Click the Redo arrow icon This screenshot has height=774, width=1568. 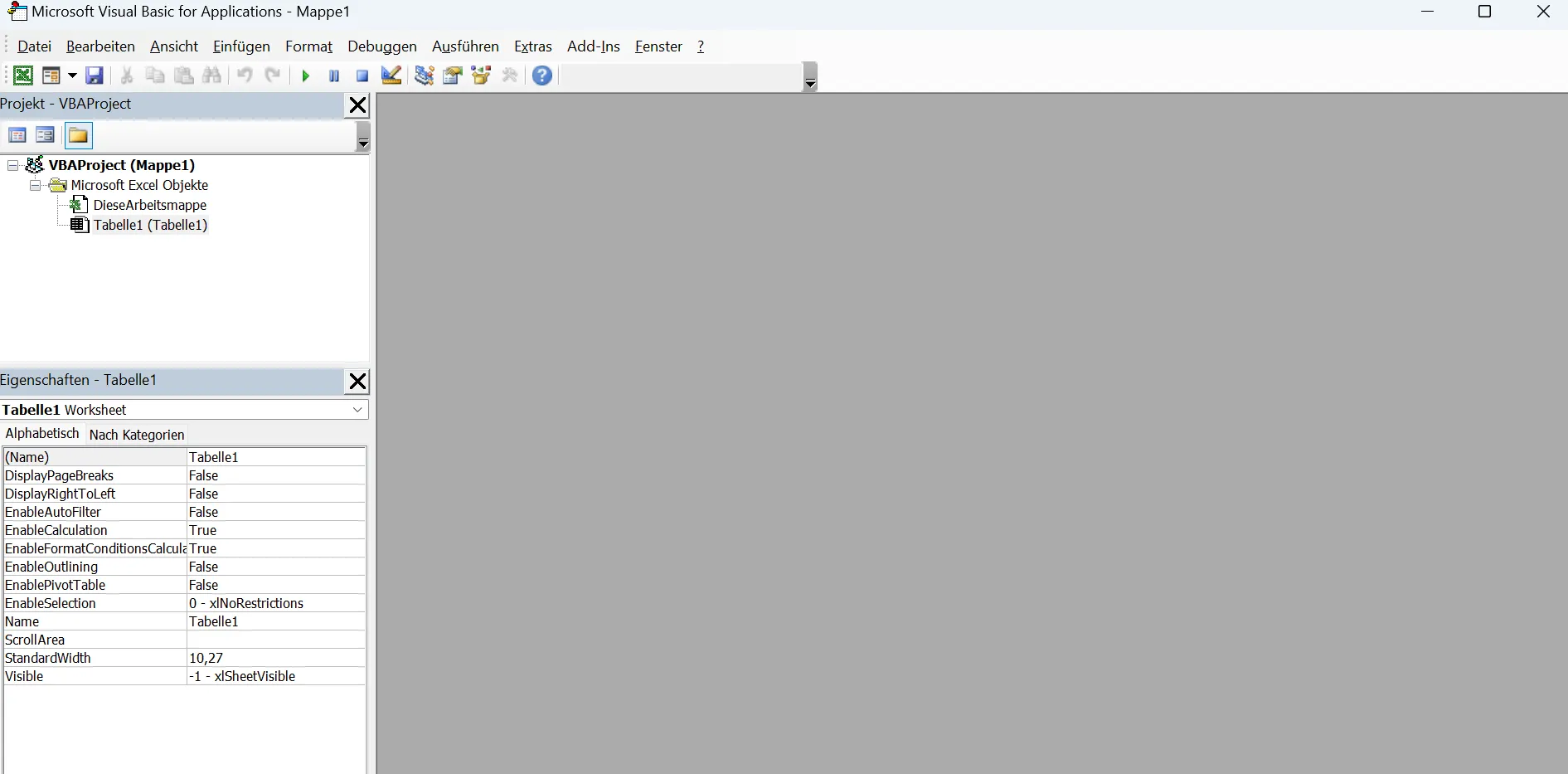273,75
